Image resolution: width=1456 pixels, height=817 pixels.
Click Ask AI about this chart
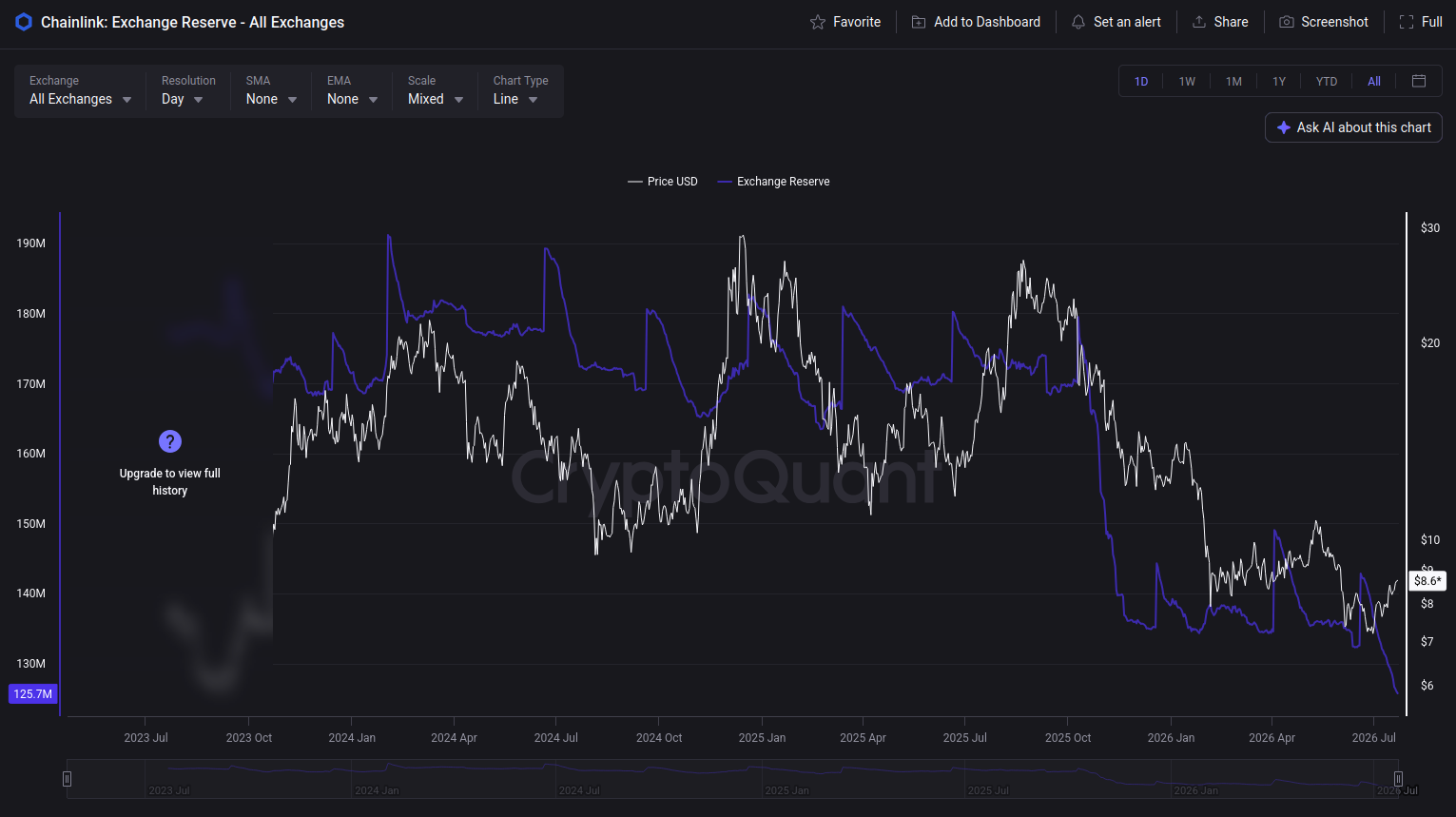tap(1353, 127)
